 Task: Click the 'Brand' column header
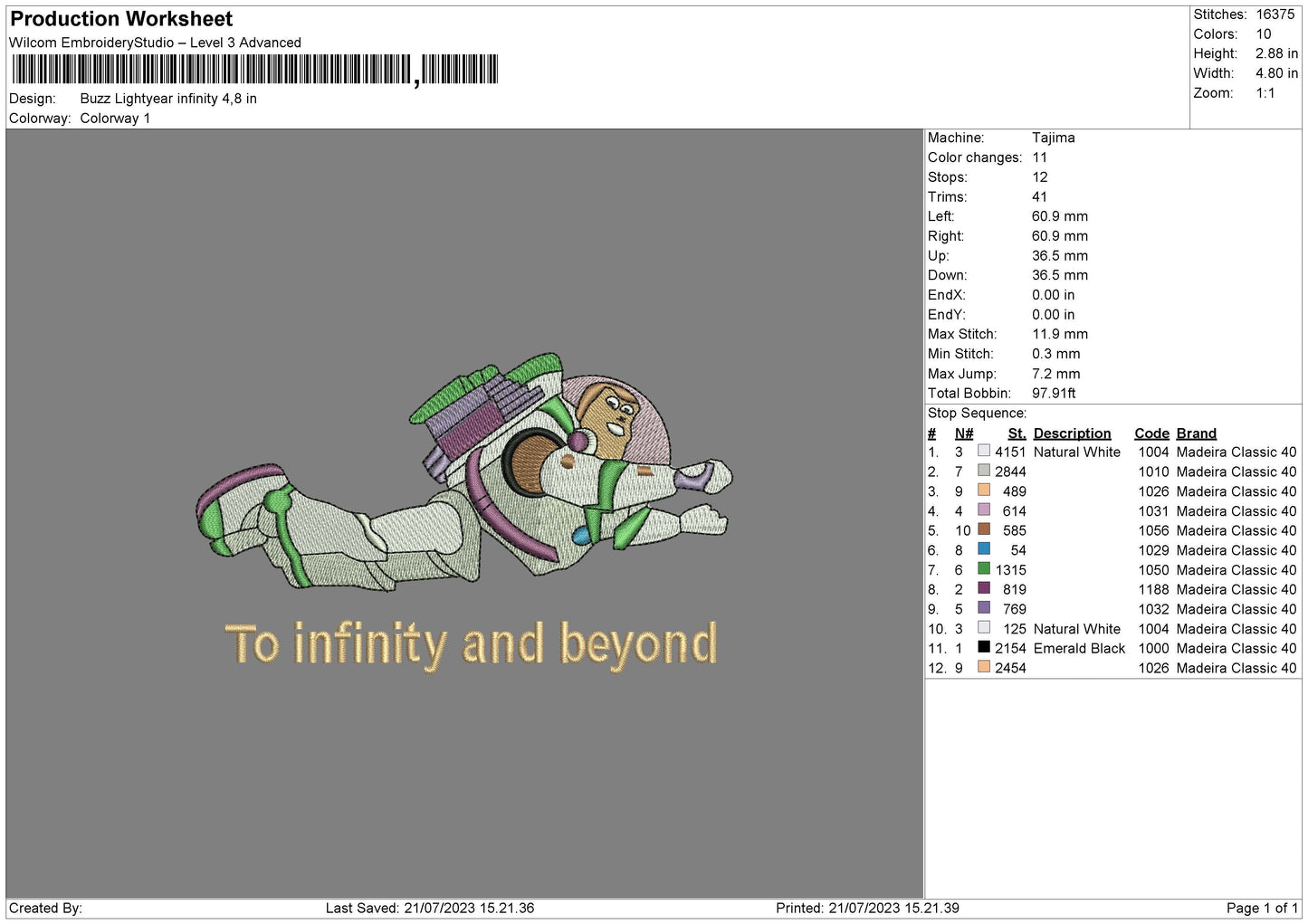coord(1197,433)
